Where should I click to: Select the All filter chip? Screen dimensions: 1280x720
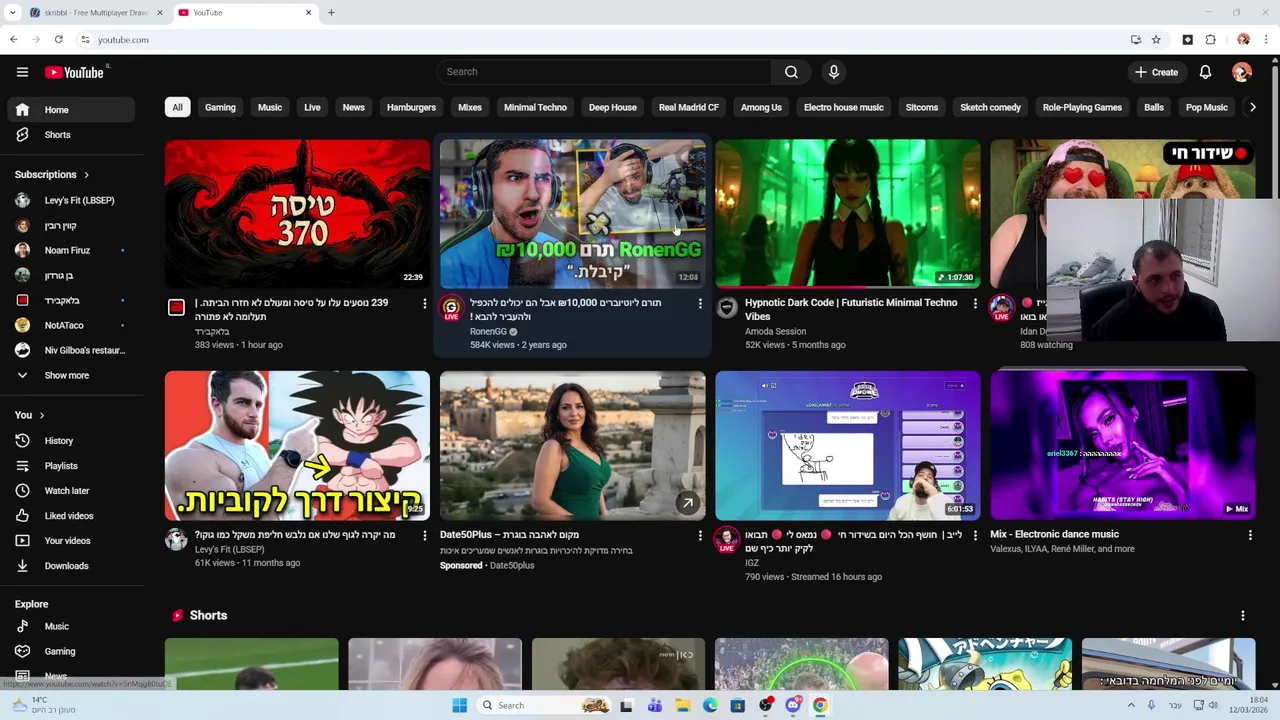pyautogui.click(x=177, y=107)
